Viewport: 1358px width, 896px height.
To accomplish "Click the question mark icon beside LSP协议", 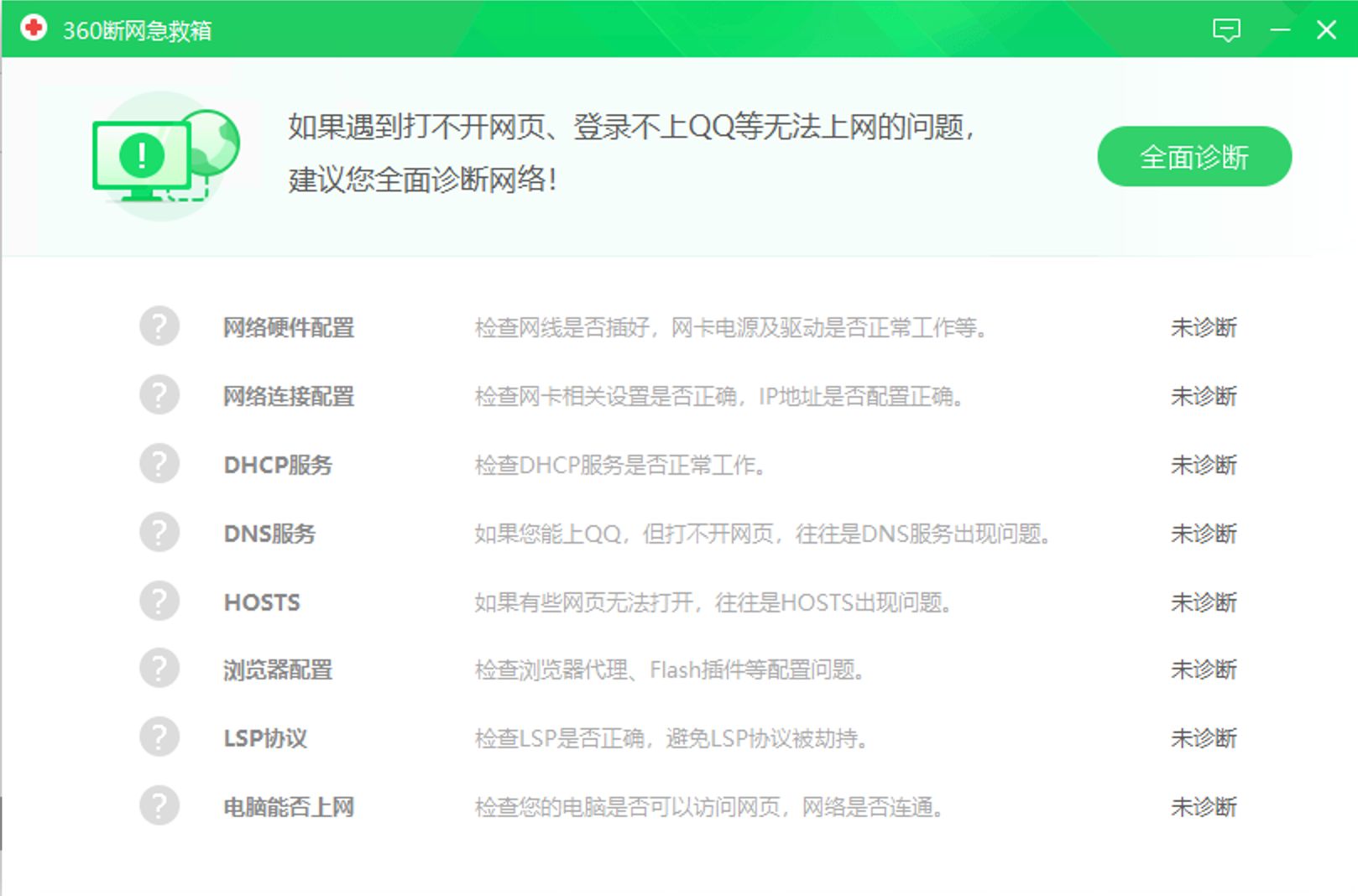I will [x=159, y=737].
